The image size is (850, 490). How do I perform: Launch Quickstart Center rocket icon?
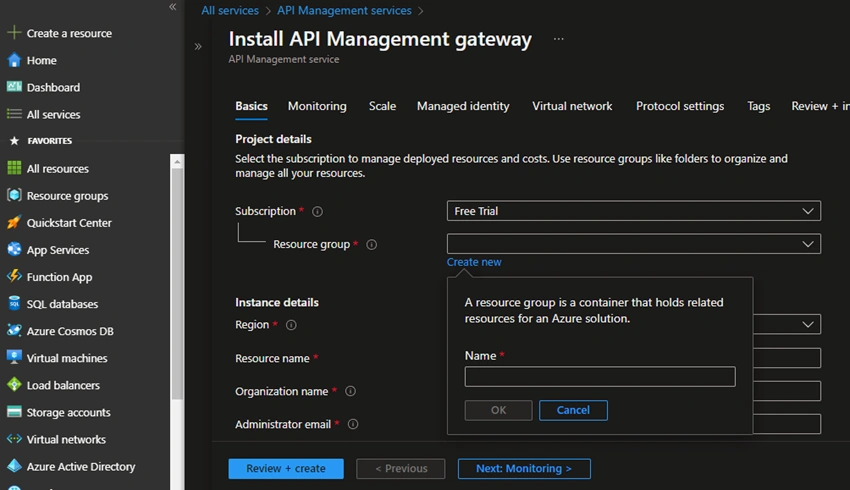(x=14, y=222)
